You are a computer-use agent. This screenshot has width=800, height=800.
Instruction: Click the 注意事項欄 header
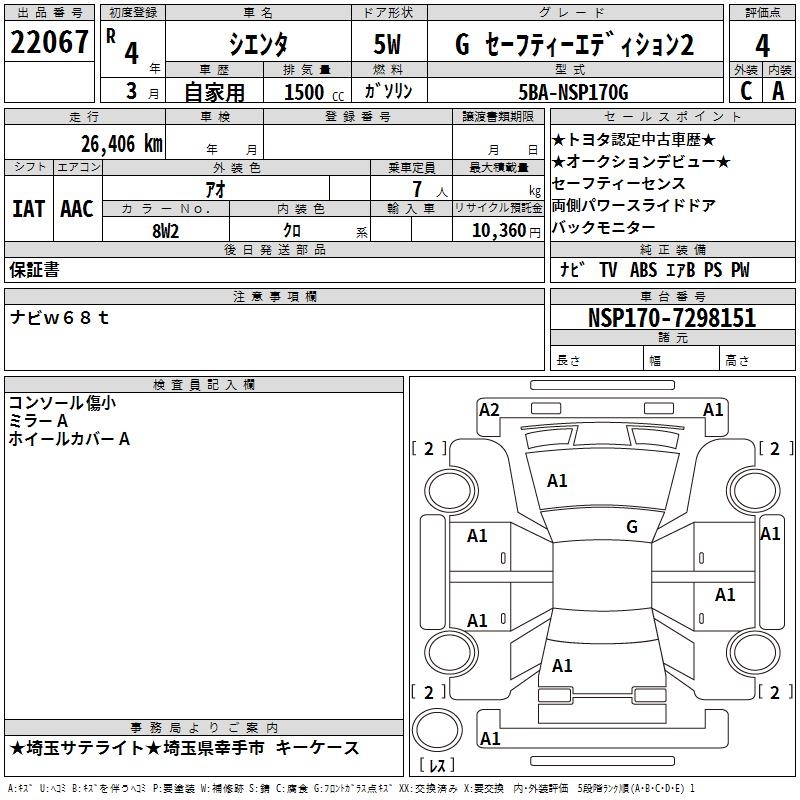click(274, 296)
